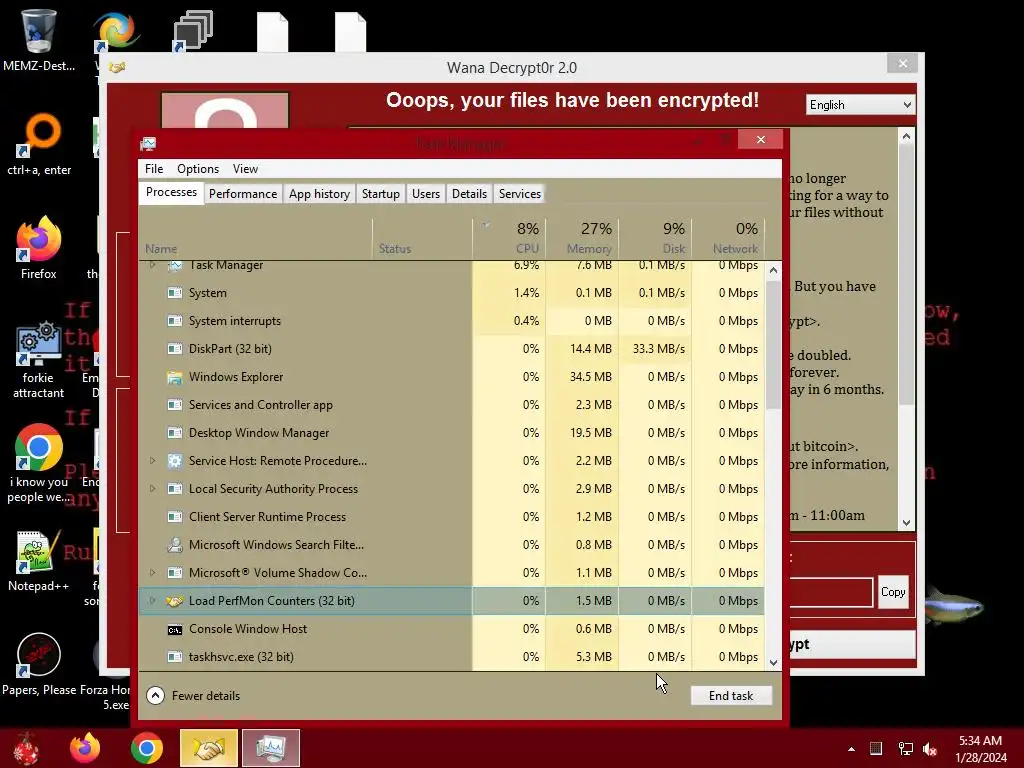Click the Copy button in Wana Decrypt0r
This screenshot has height=768, width=1024.
tap(893, 592)
